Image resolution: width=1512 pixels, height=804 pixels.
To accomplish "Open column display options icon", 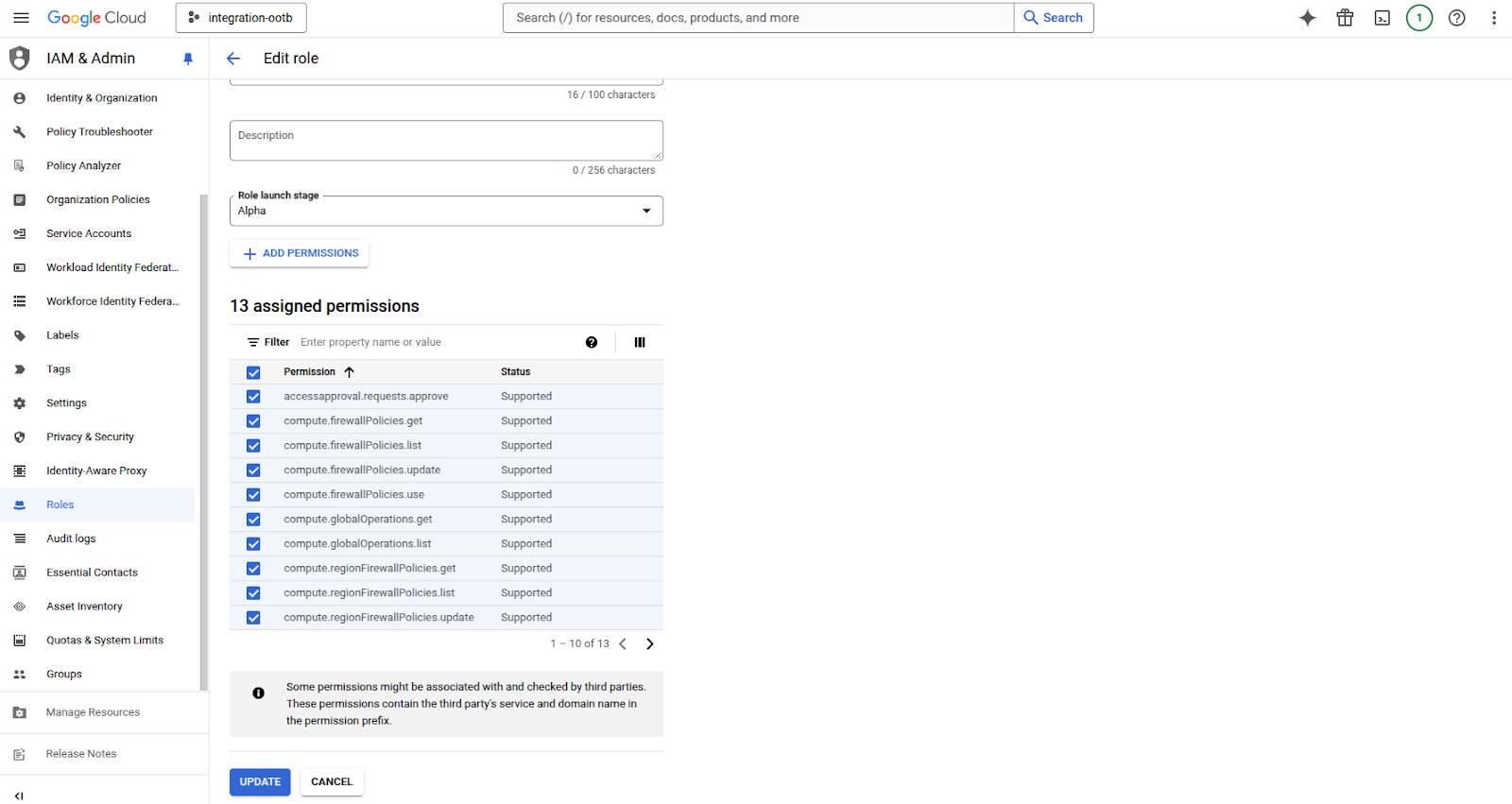I will pos(640,343).
